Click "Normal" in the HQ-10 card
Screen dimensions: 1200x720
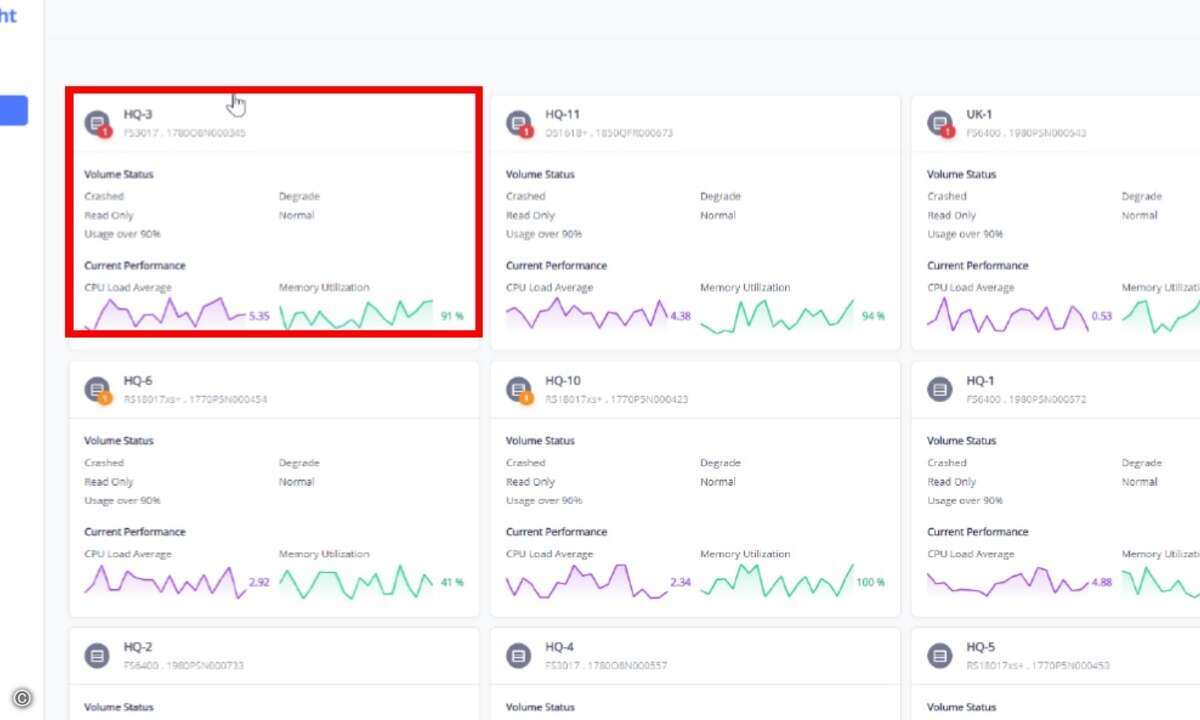pos(717,481)
